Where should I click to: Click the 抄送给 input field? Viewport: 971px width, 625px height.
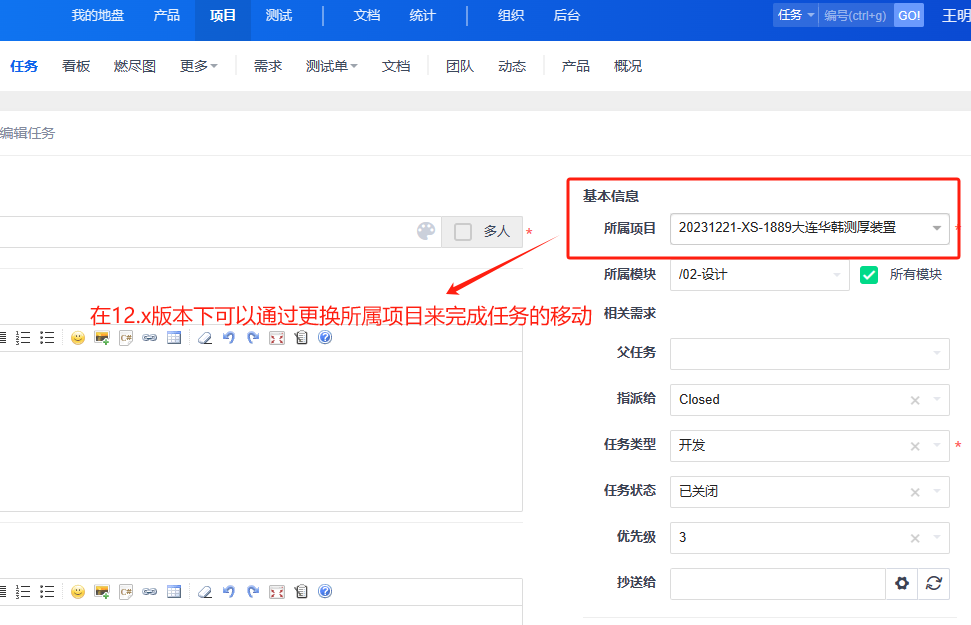(777, 583)
